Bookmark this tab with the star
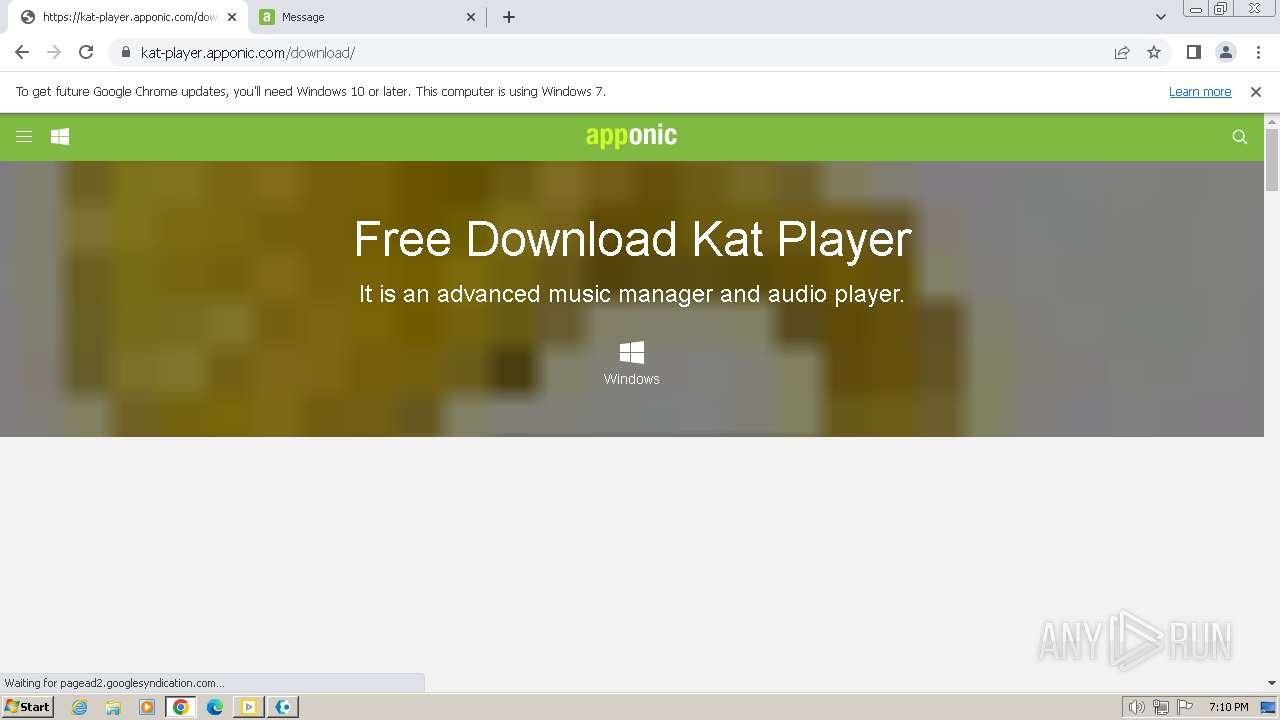 [x=1154, y=53]
